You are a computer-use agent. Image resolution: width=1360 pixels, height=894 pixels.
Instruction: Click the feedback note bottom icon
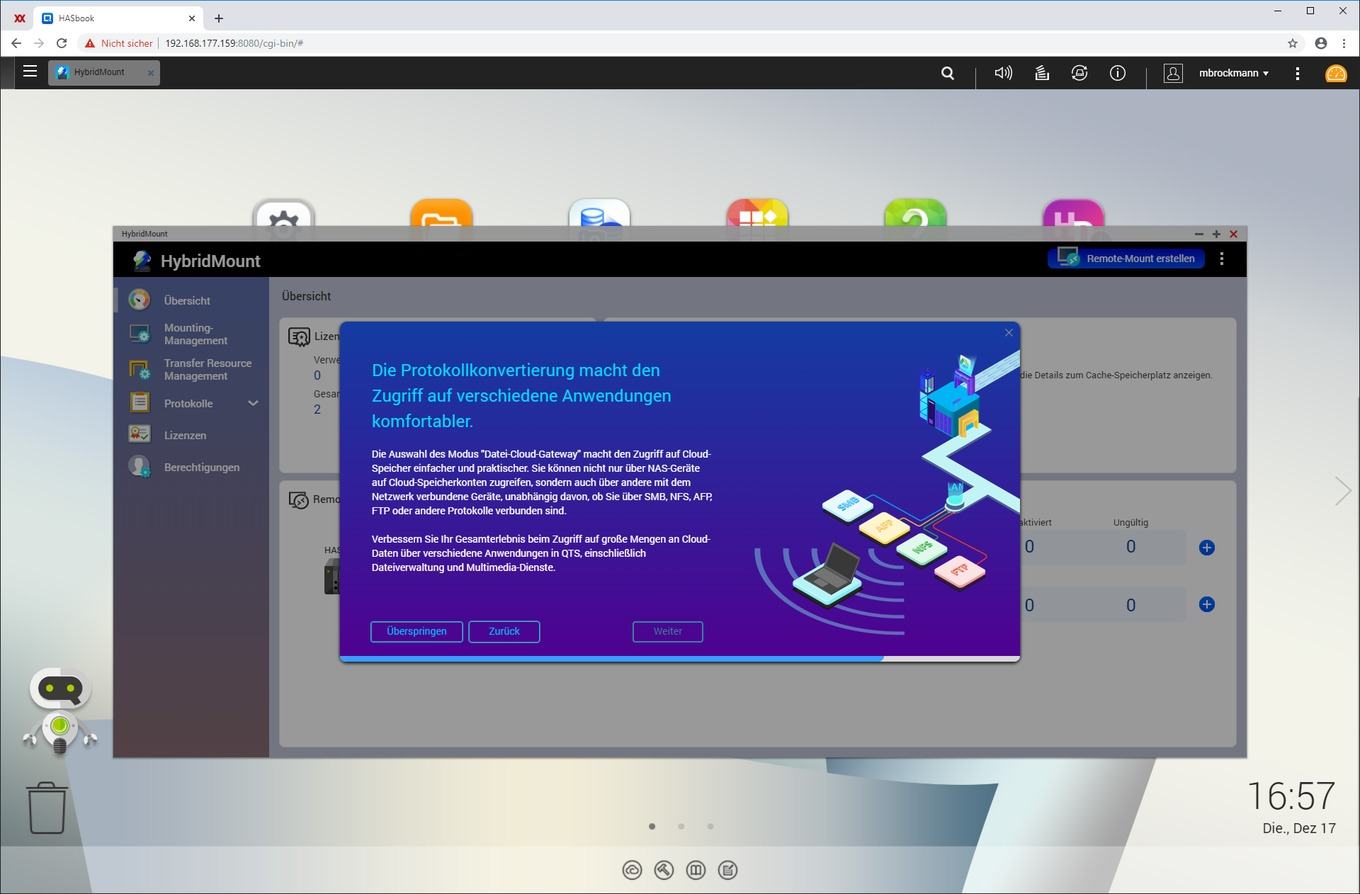[728, 870]
